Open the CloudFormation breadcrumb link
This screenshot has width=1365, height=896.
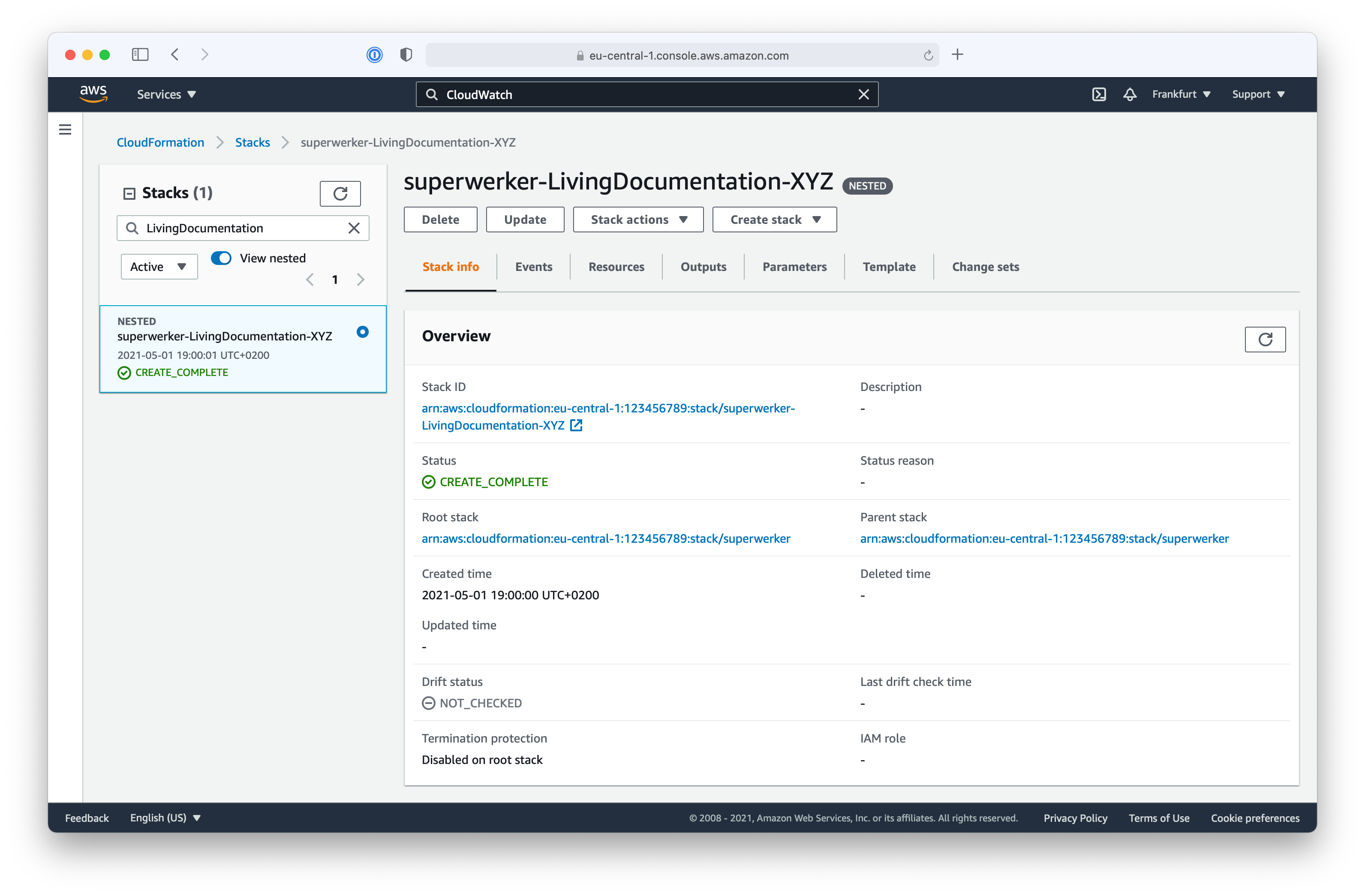coord(160,142)
